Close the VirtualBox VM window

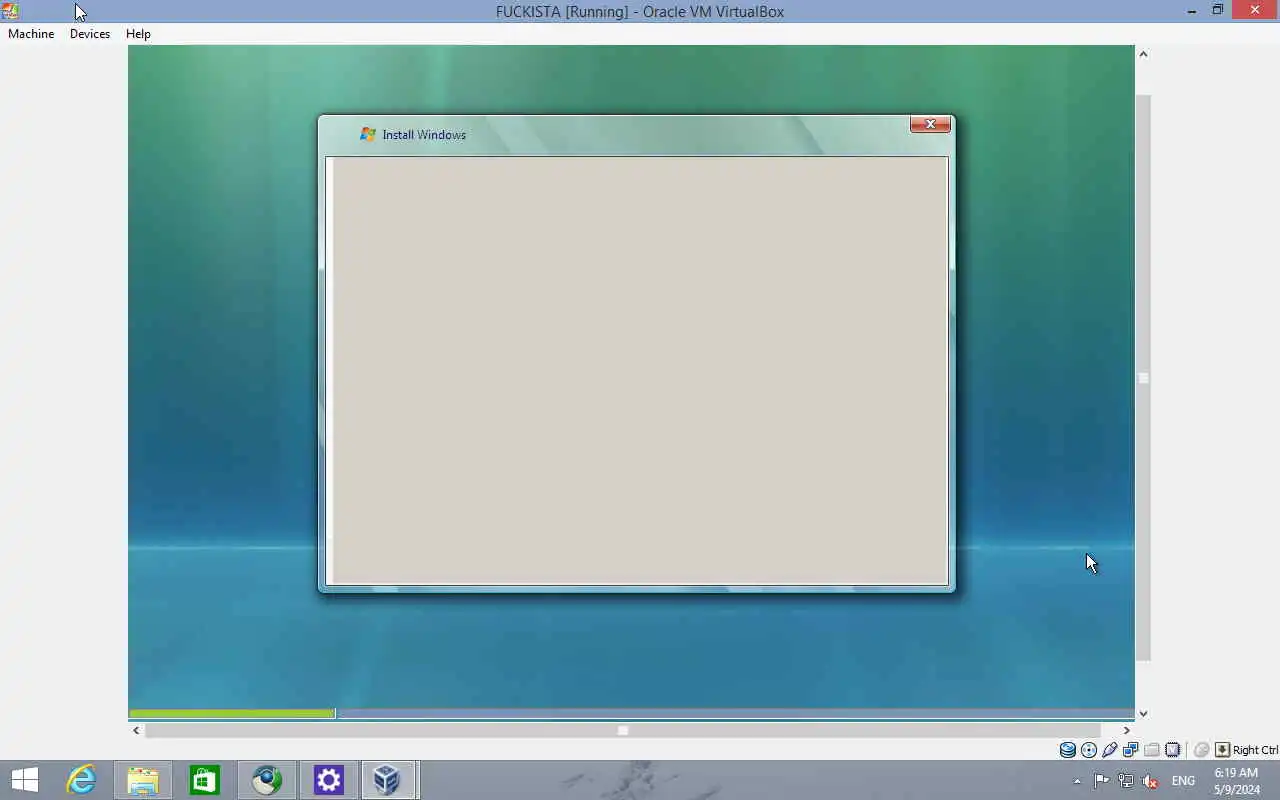1255,11
